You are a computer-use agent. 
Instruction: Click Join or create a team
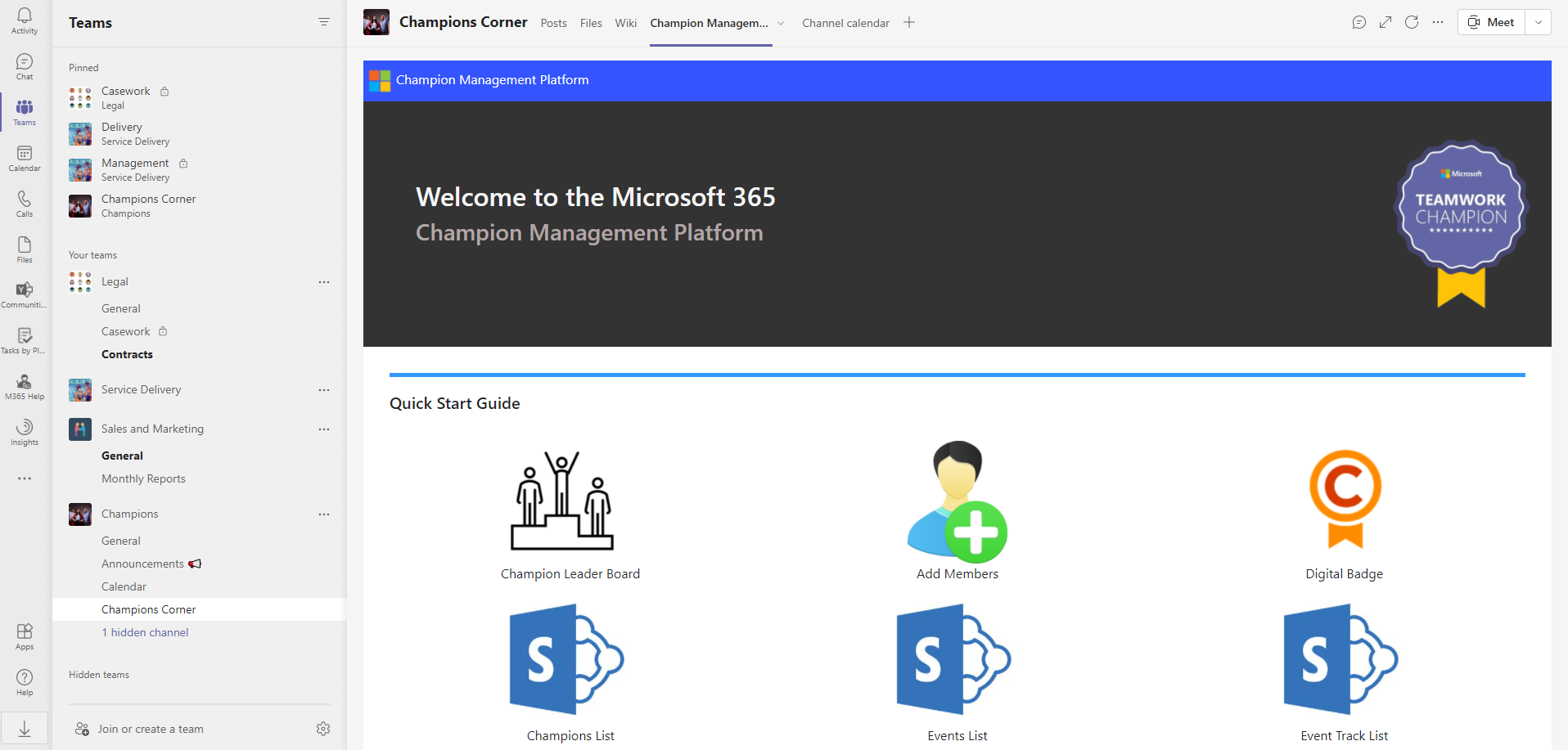147,728
